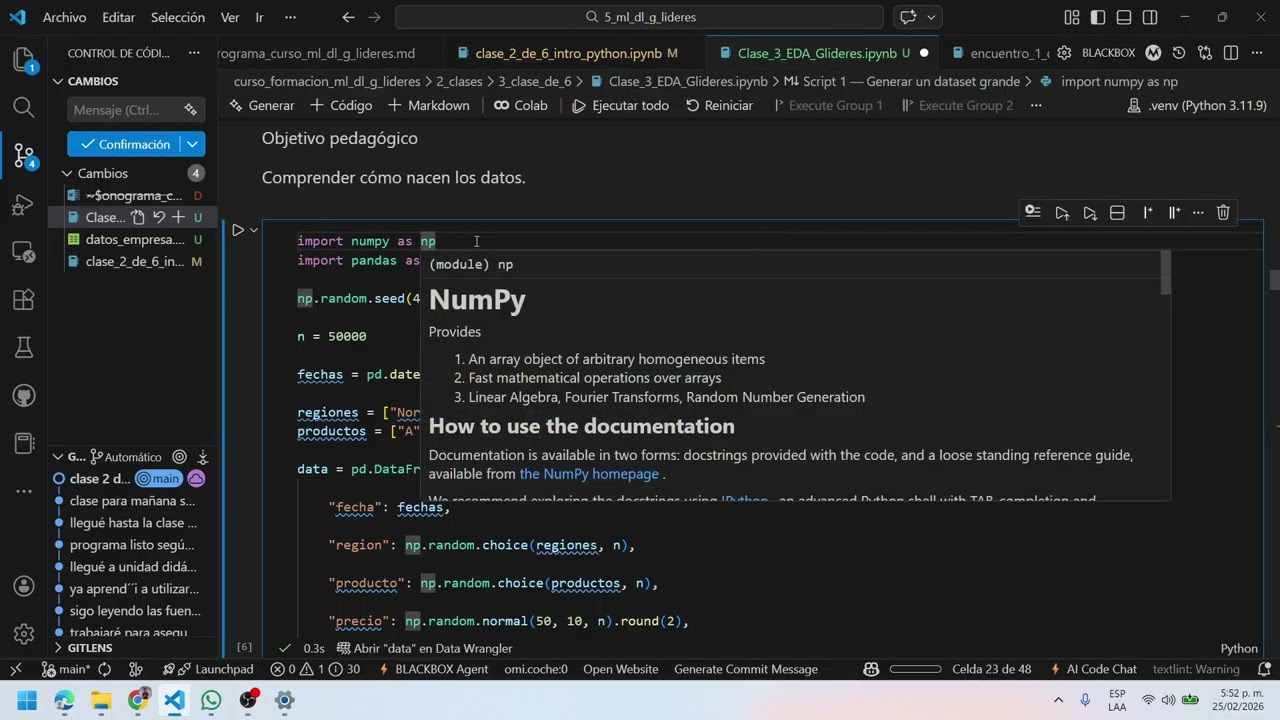Split the editor to the right
Screen dimensions: 1280x720
[x=1231, y=53]
